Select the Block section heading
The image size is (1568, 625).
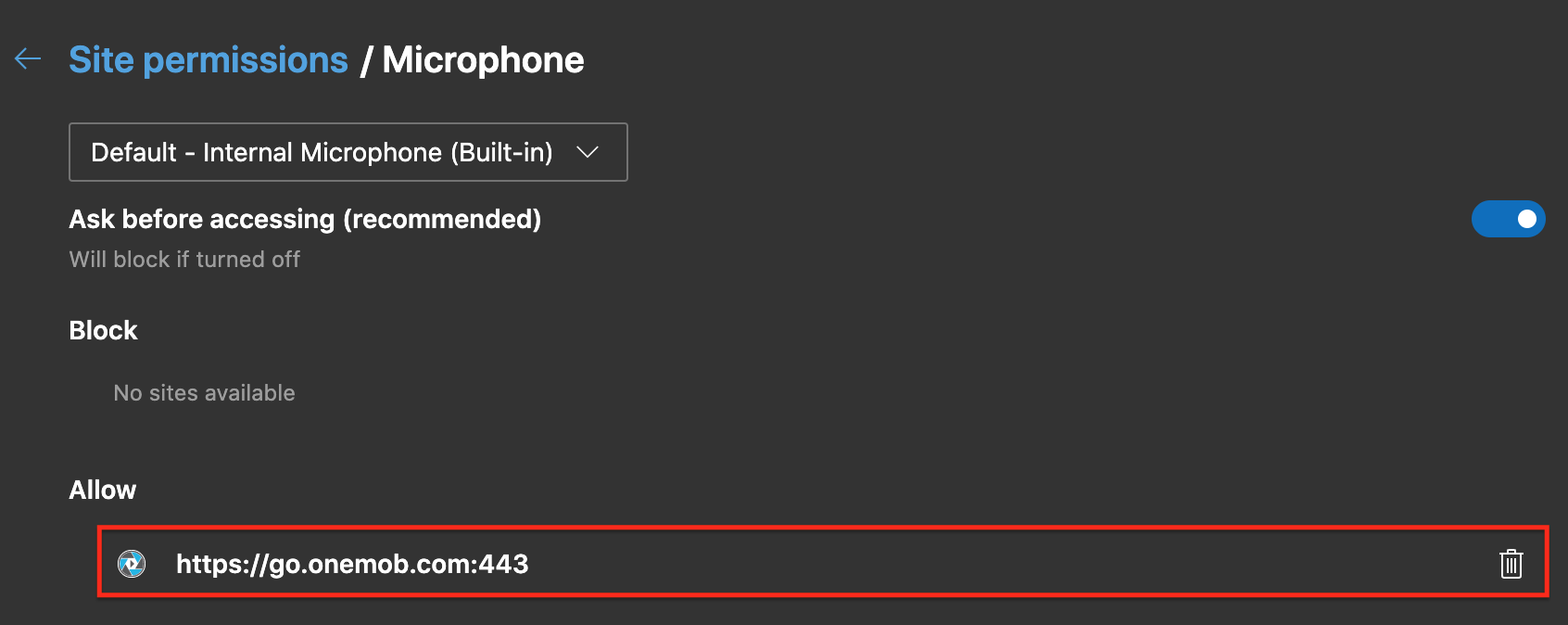pos(103,330)
